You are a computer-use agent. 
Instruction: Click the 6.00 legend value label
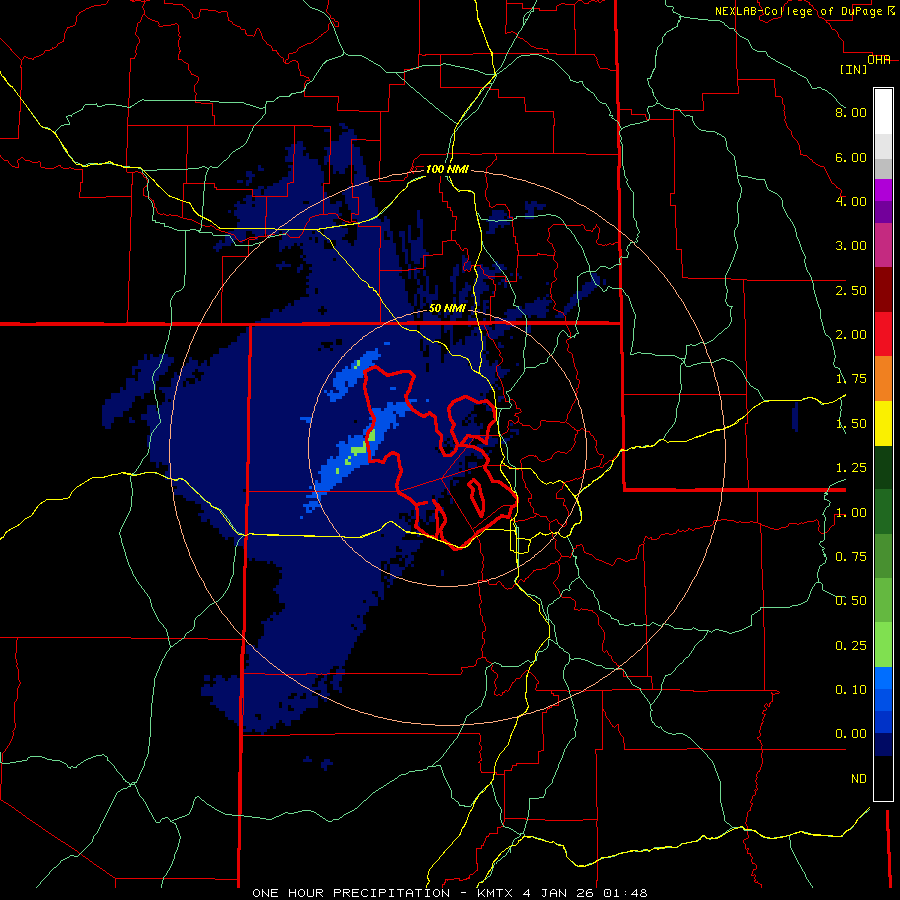tap(851, 157)
